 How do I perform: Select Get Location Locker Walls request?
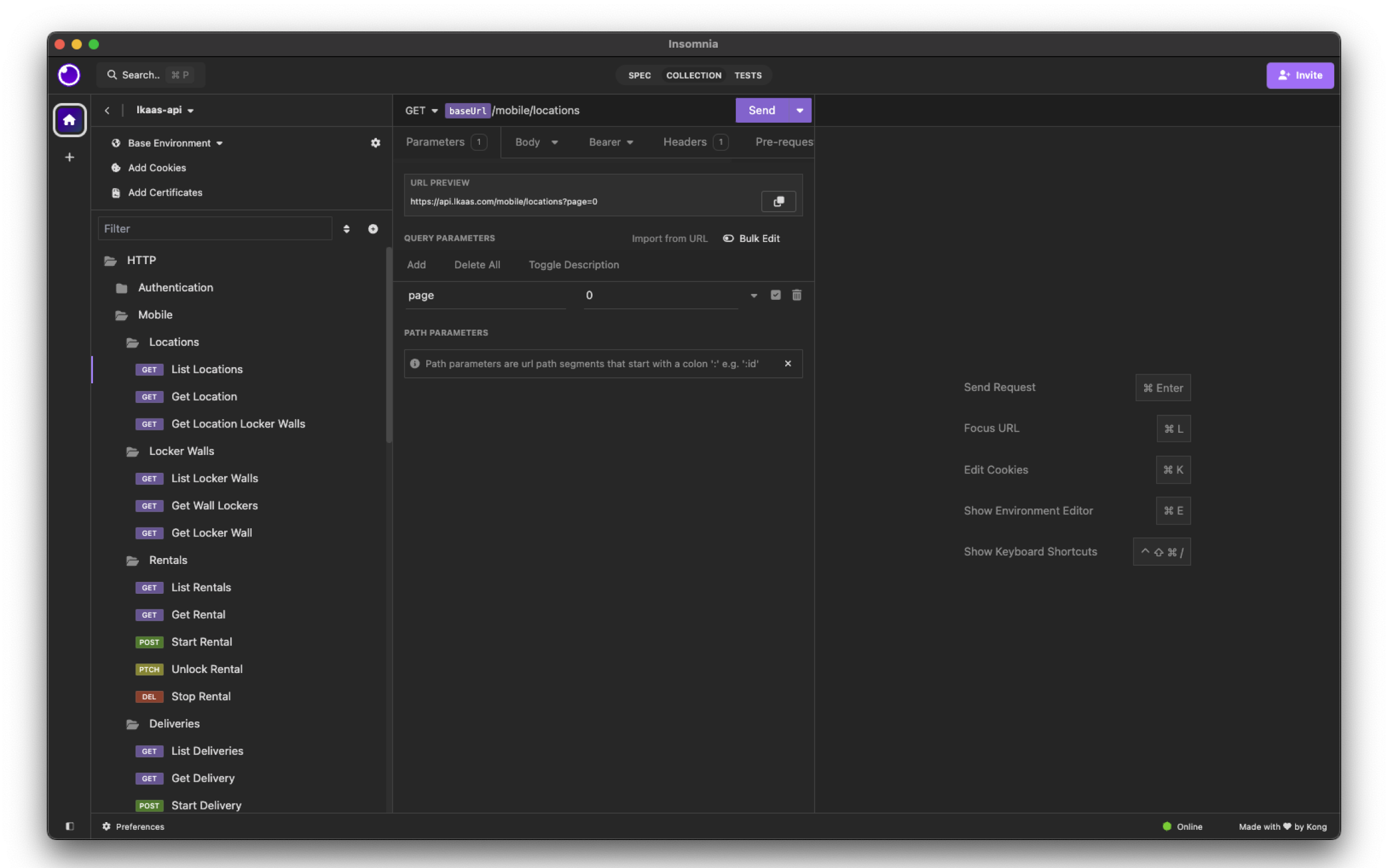[x=240, y=424]
